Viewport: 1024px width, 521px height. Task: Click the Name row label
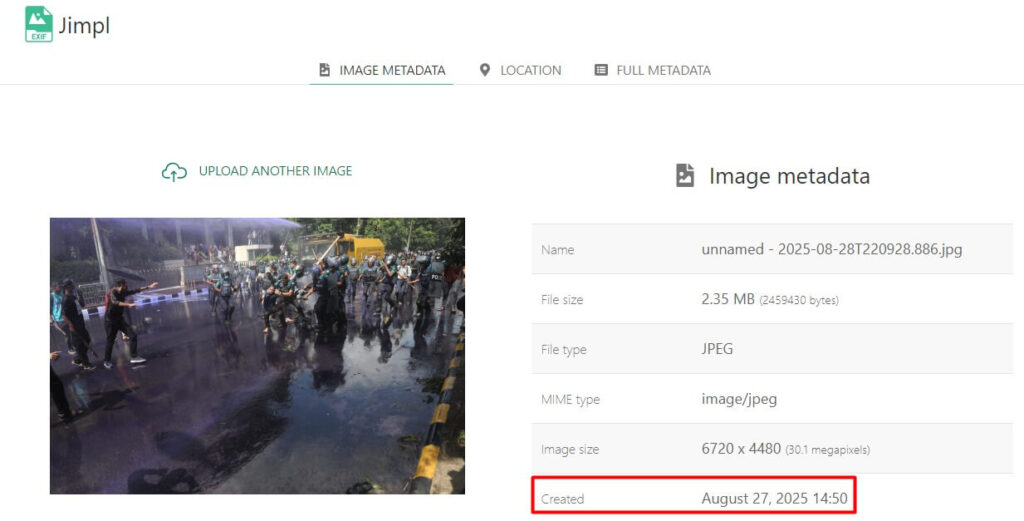(x=558, y=250)
